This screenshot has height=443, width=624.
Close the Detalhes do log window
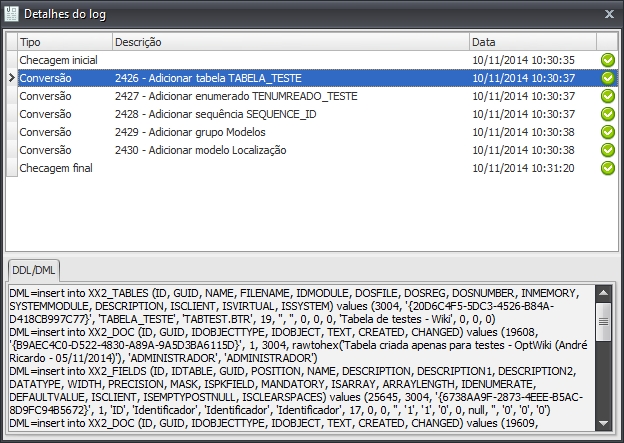[x=610, y=13]
